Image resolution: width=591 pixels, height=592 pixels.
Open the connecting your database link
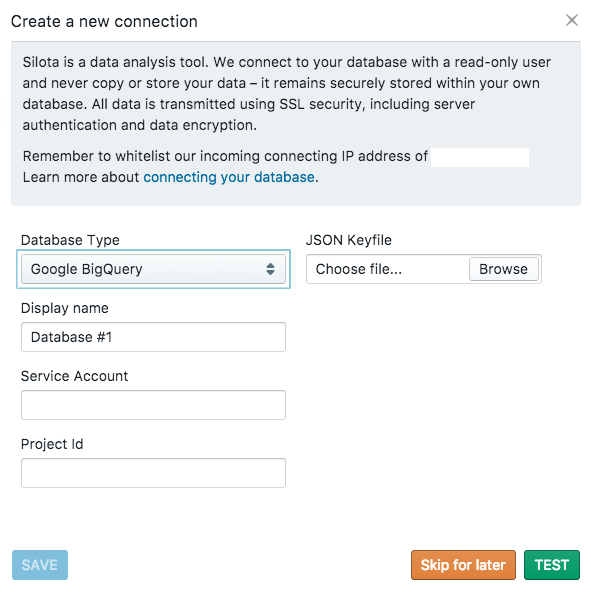click(229, 177)
